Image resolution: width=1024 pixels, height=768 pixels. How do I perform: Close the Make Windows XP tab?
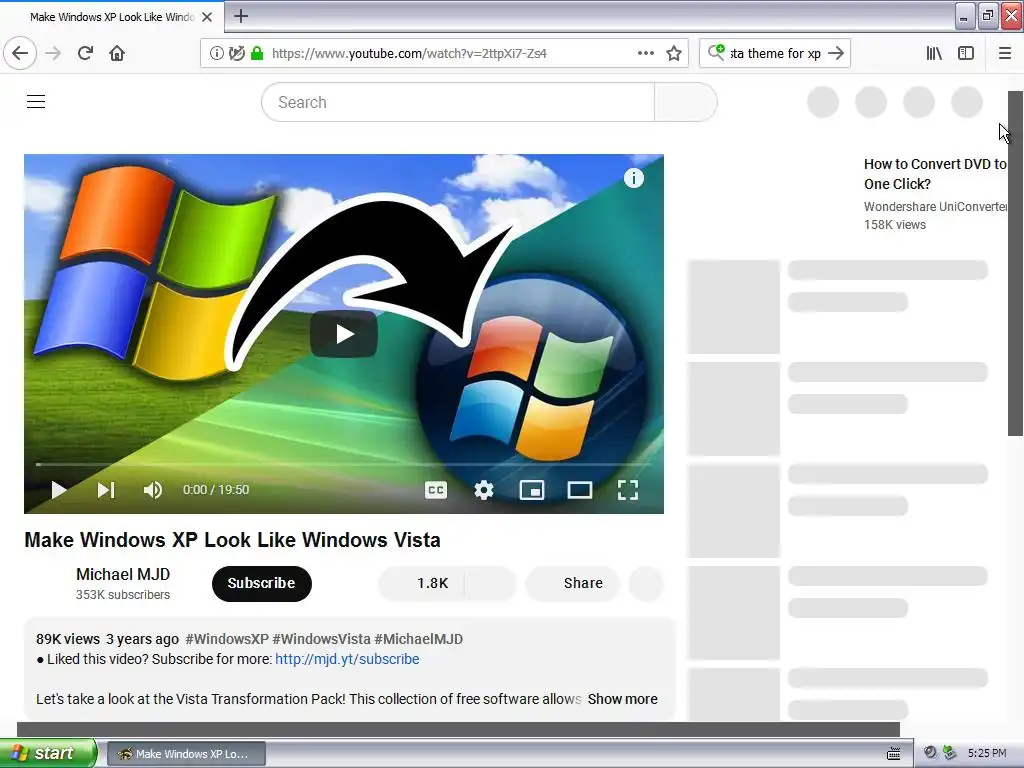pyautogui.click(x=207, y=17)
